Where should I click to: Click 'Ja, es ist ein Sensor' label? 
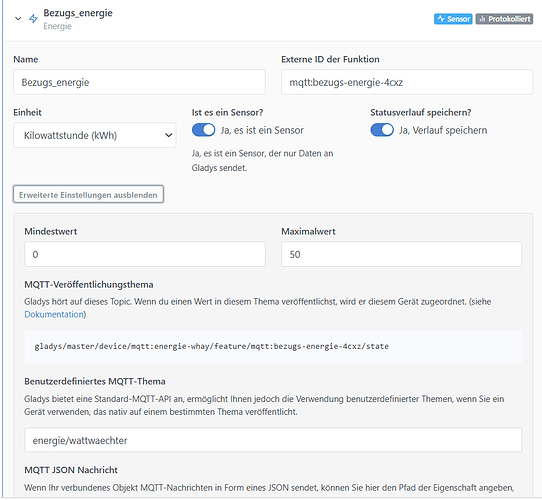[x=262, y=130]
